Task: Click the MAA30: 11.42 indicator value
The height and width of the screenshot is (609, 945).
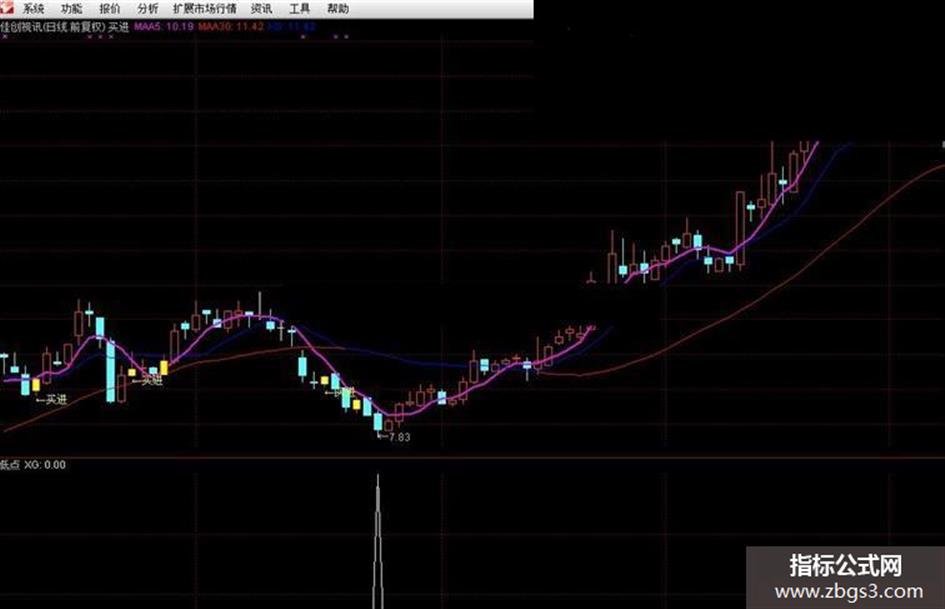Action: [231, 27]
